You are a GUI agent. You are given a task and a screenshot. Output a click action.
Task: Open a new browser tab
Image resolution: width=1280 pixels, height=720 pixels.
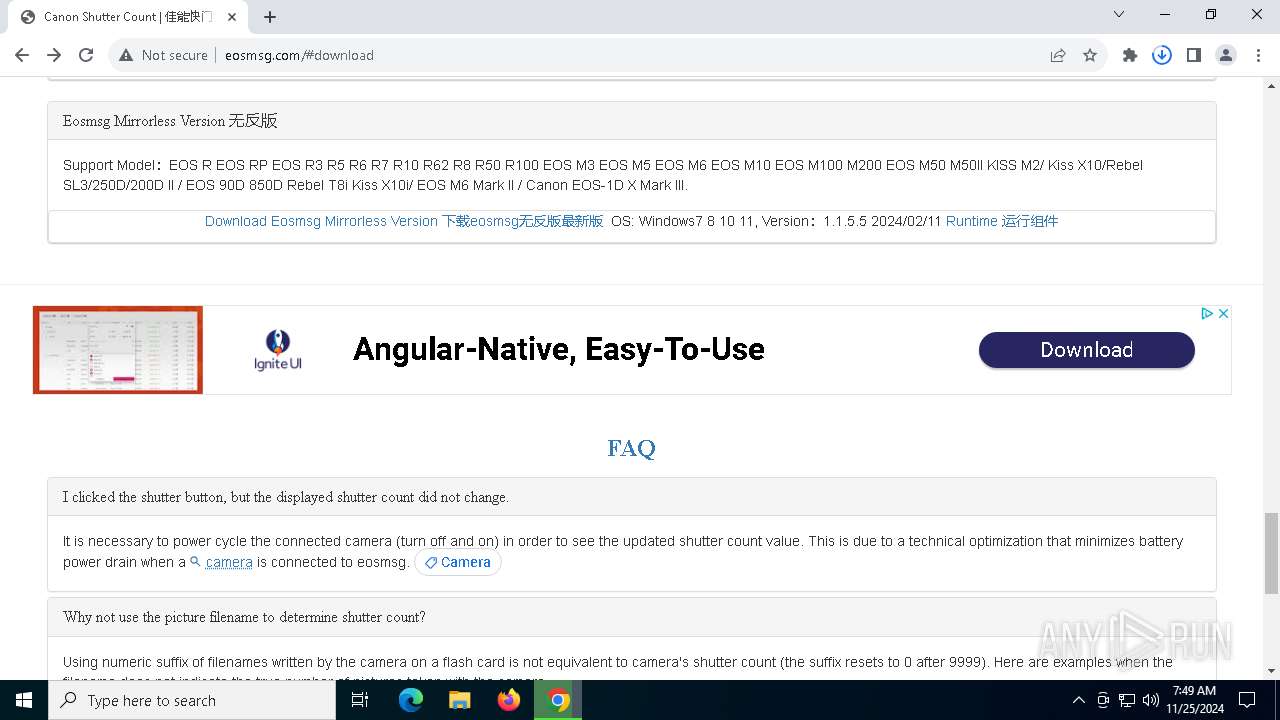pos(270,16)
